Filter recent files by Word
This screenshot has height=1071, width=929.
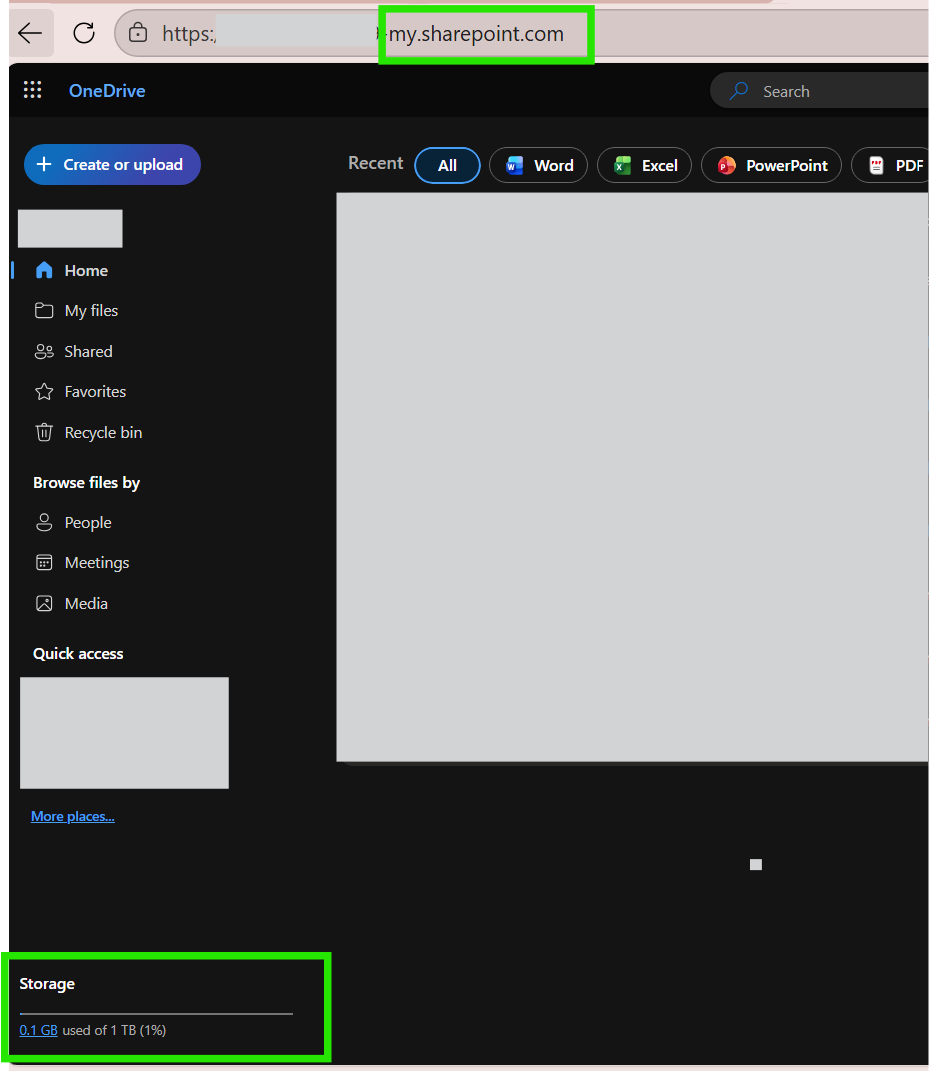tap(538, 165)
